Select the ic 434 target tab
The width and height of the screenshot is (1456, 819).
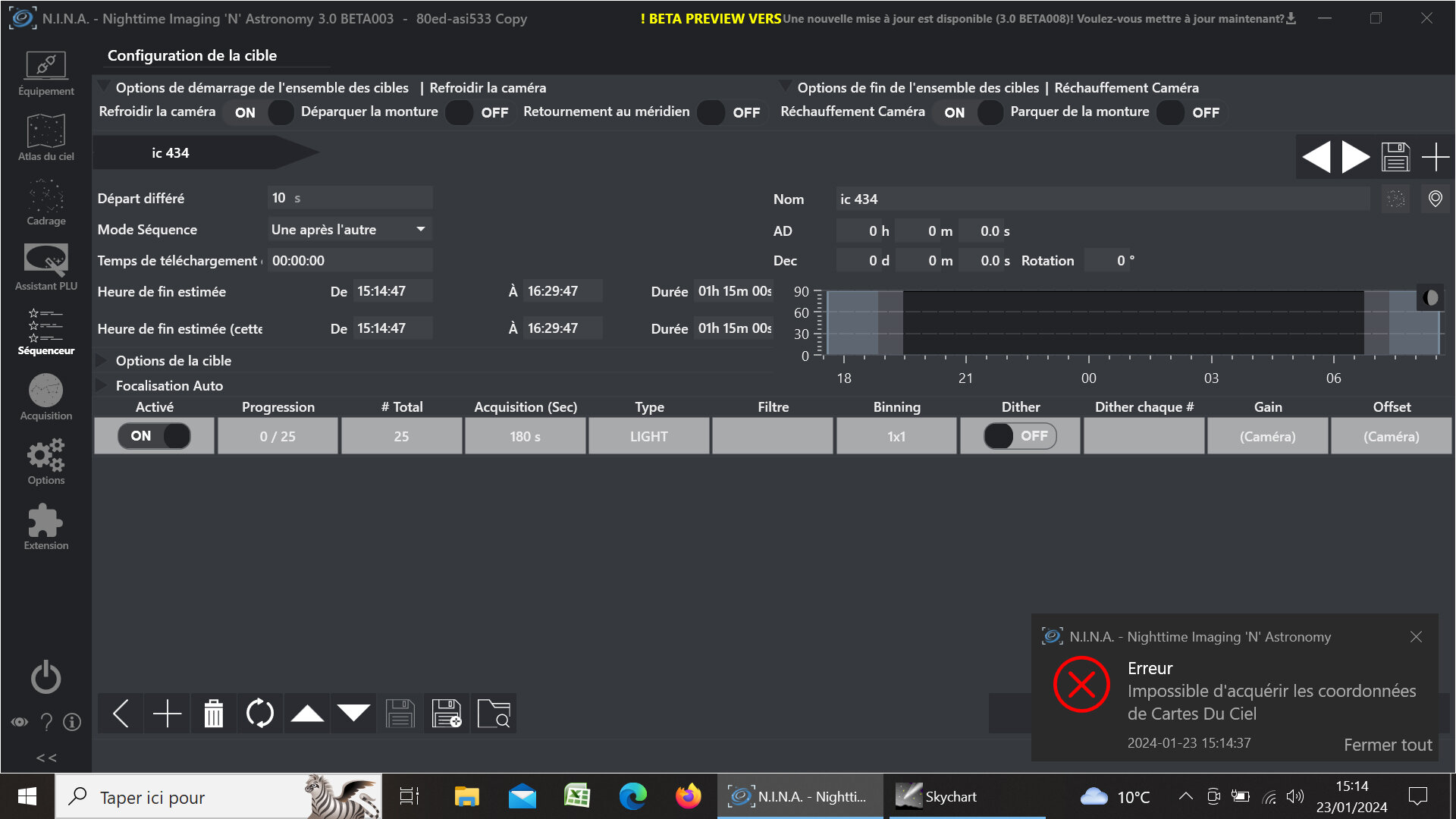[x=171, y=153]
